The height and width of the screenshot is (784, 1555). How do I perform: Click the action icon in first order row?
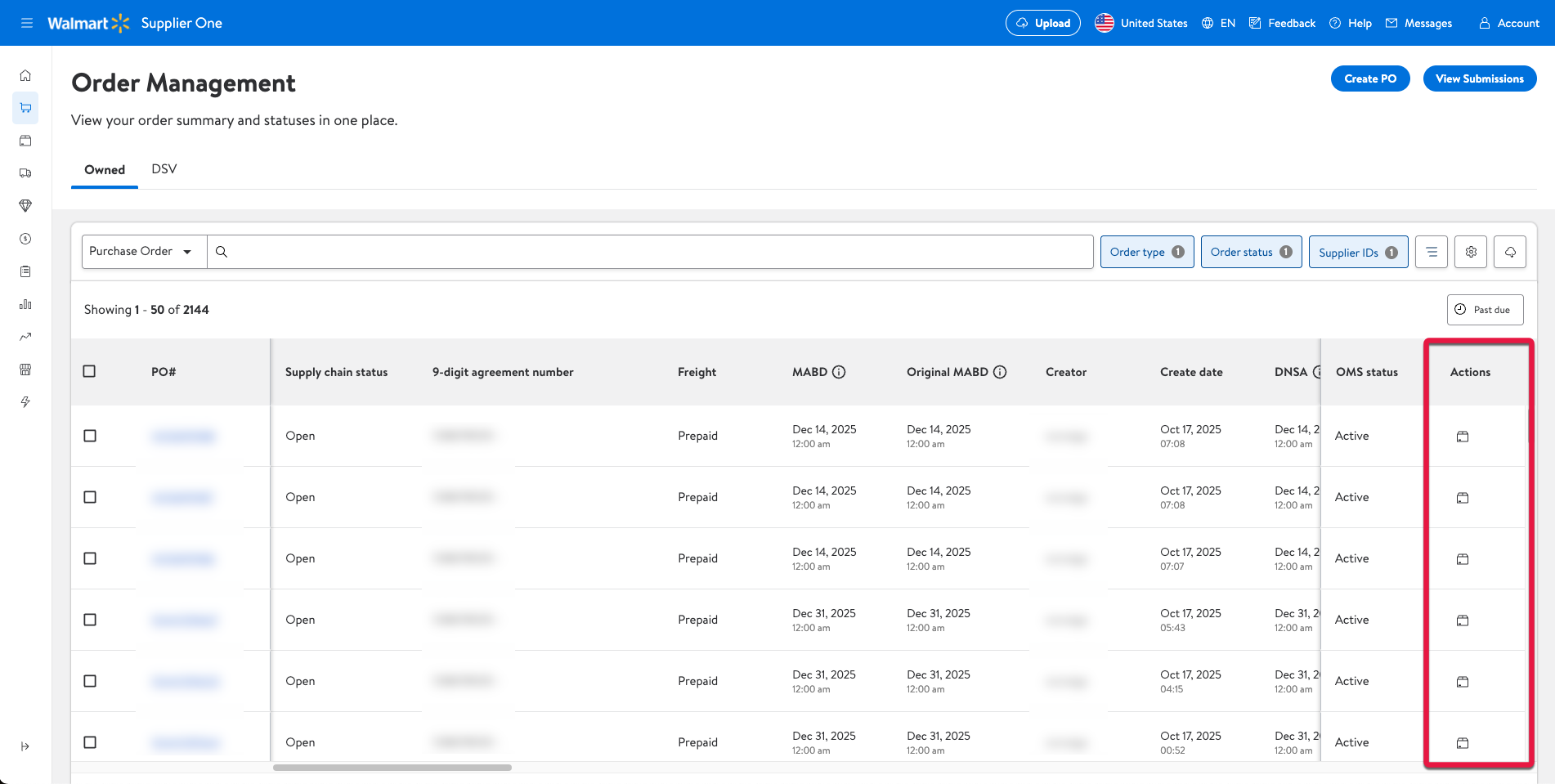point(1463,437)
